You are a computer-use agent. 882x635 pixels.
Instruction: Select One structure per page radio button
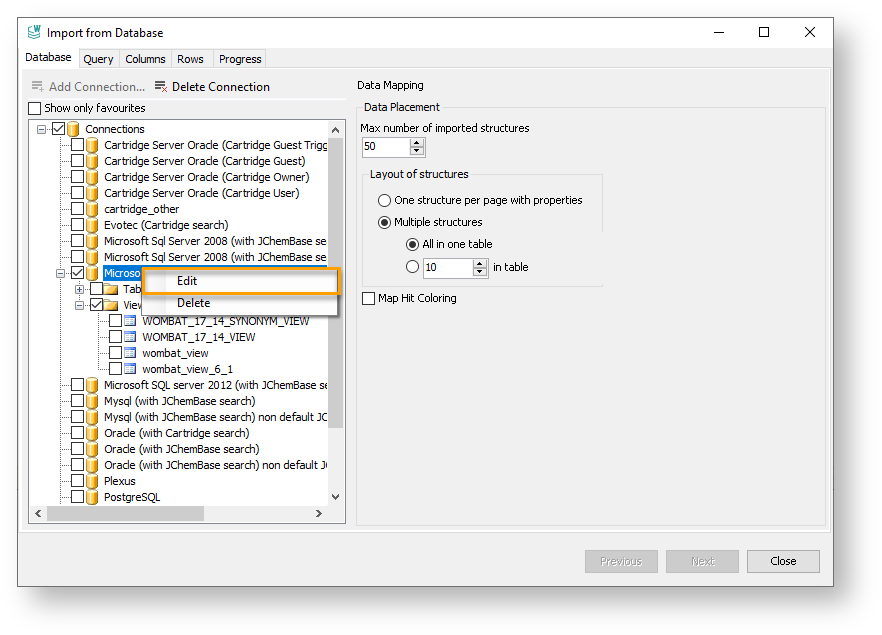coord(385,200)
